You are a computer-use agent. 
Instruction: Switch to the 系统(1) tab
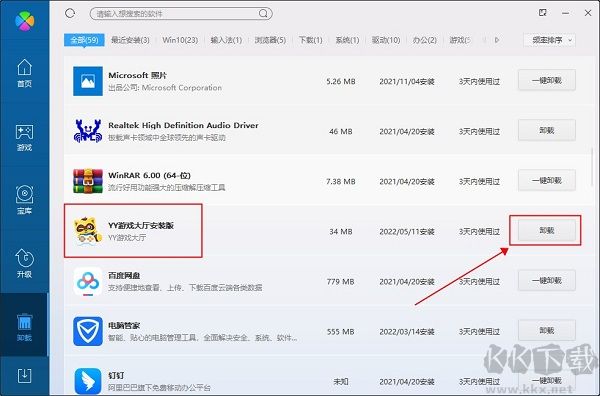tap(347, 40)
